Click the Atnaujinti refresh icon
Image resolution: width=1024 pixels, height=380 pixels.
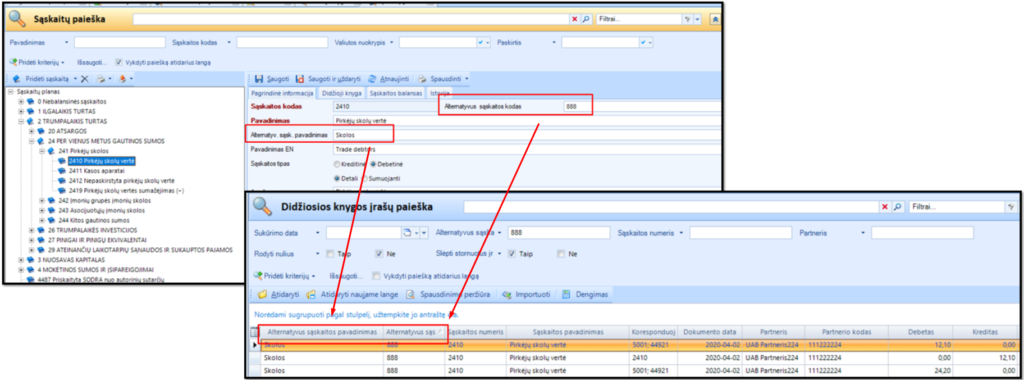[372, 78]
